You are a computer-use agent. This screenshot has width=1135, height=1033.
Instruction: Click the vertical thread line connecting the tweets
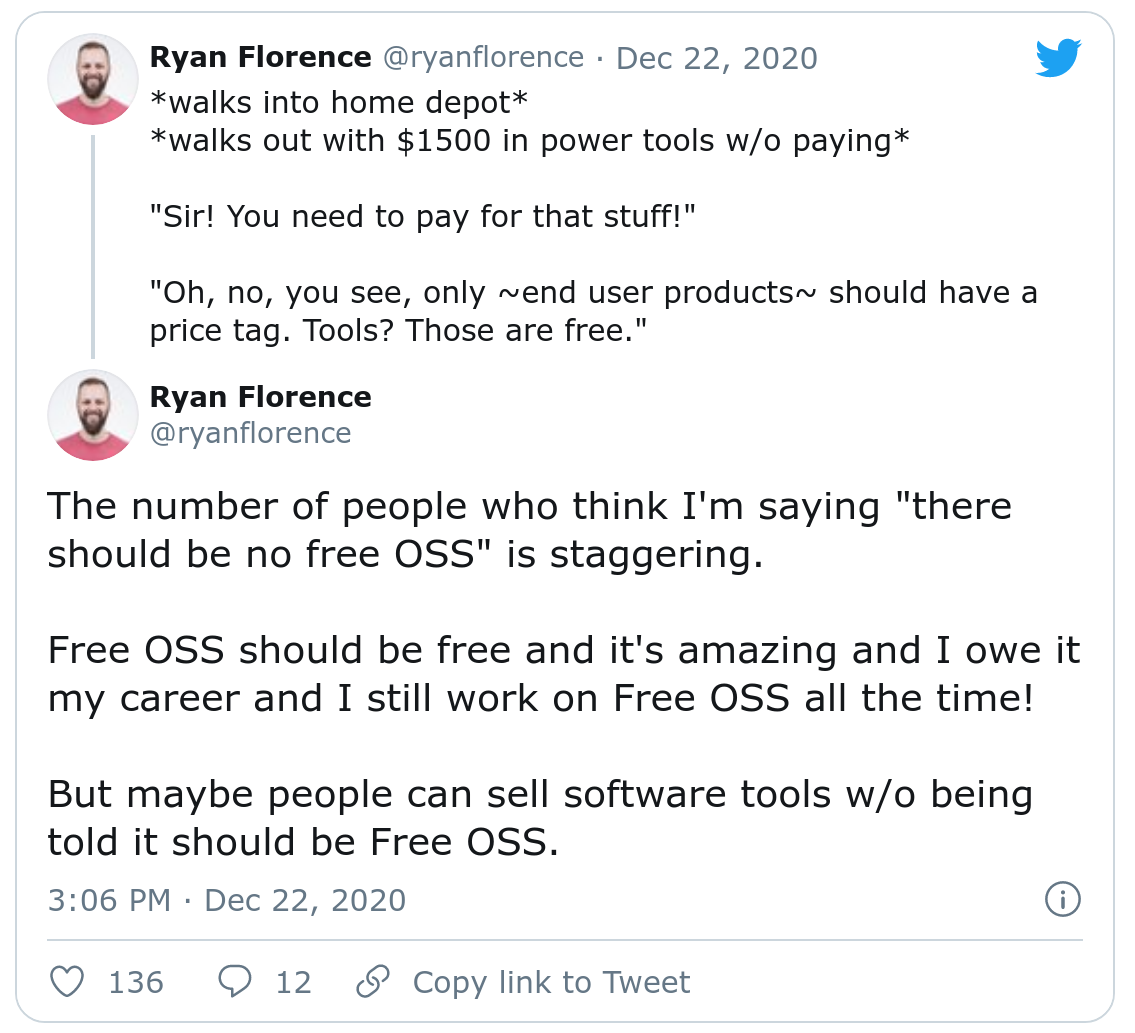click(93, 246)
